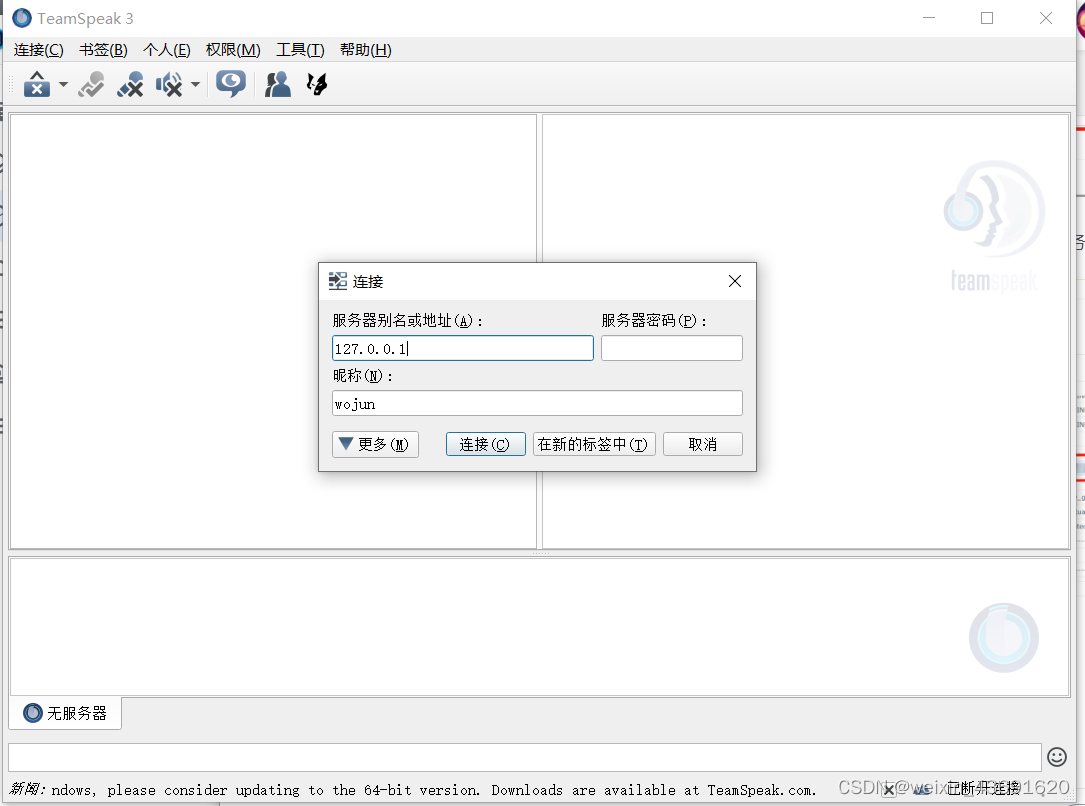Open the dropdown arrow beside mute speakers

(195, 84)
